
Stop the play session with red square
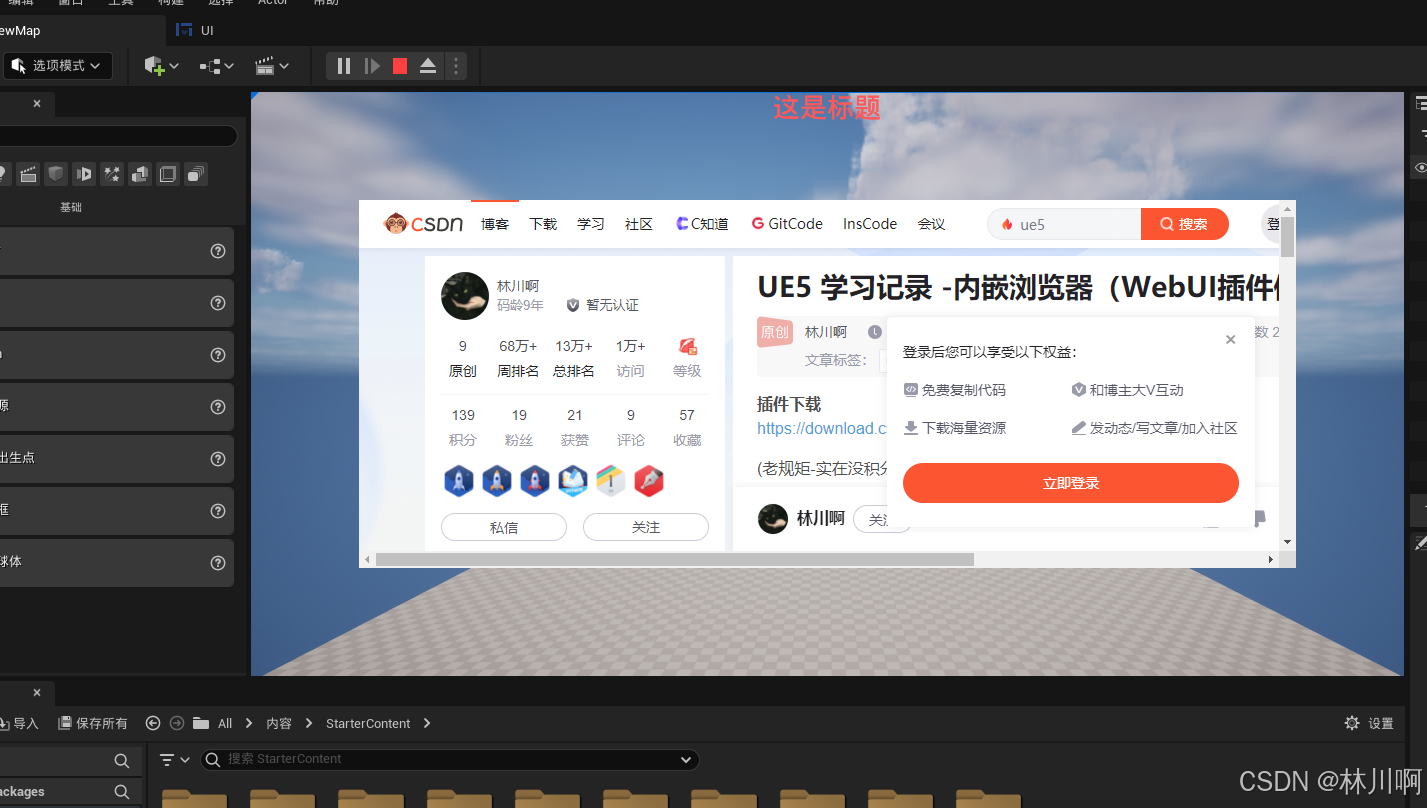(400, 66)
